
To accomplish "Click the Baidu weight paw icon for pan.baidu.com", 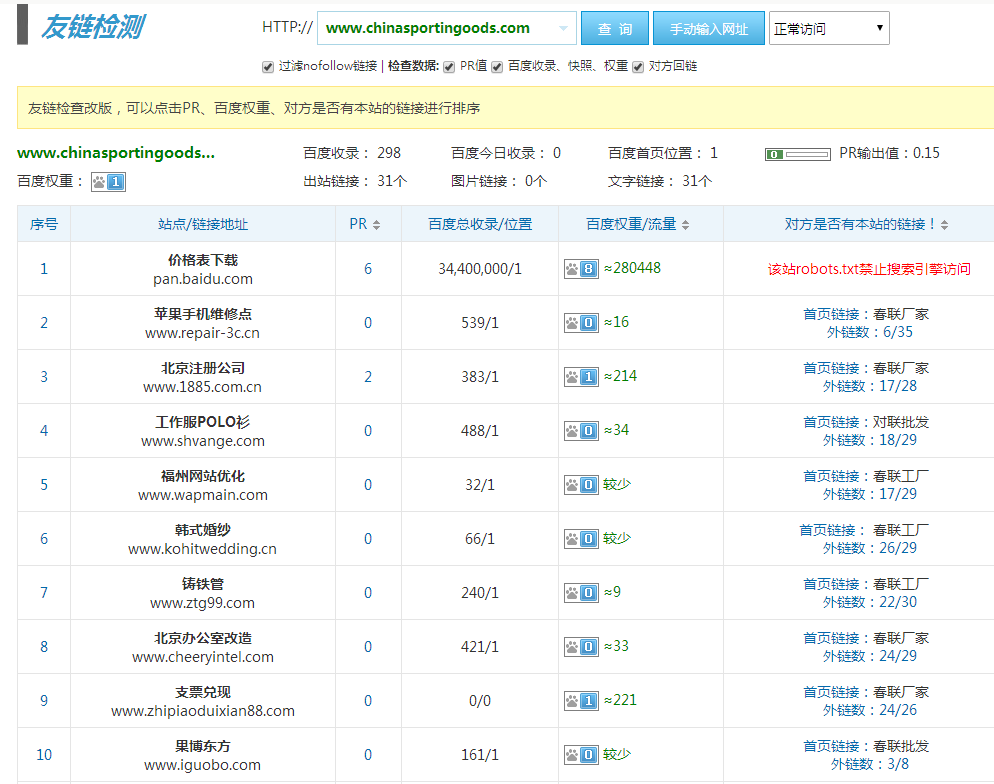I will pos(581,269).
